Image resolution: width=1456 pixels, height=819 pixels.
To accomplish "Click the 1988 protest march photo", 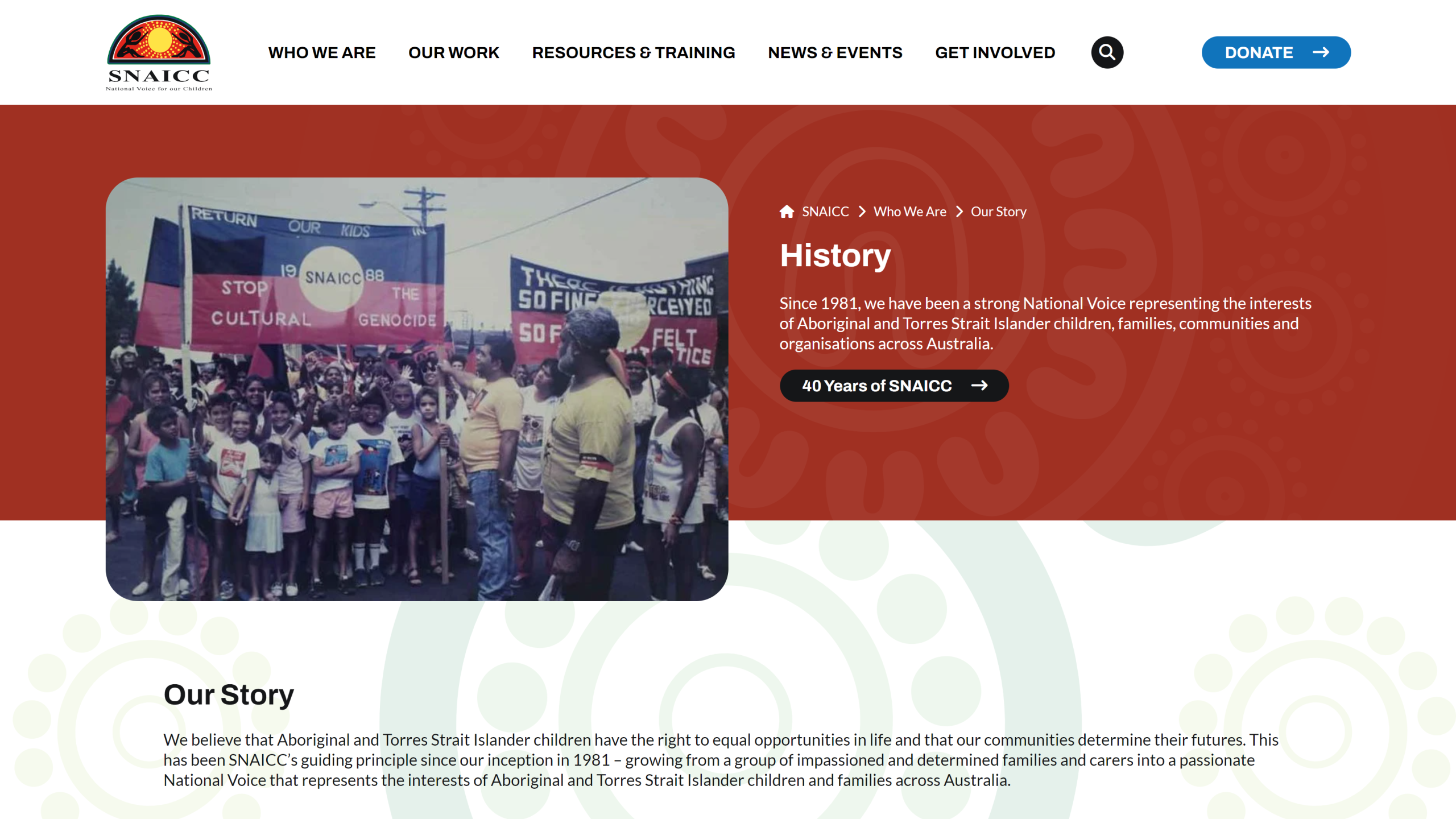I will point(417,389).
